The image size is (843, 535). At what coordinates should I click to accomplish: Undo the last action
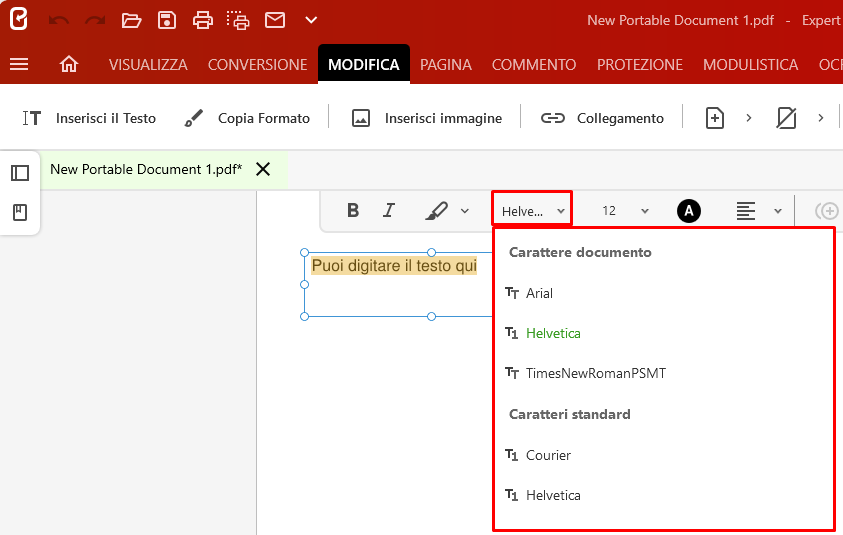(59, 20)
